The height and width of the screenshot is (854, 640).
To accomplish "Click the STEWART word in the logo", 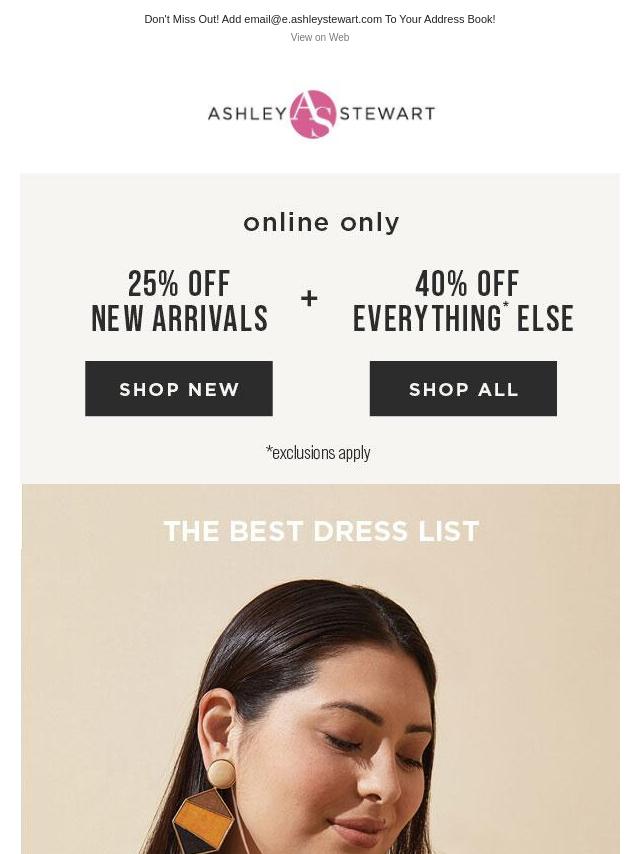I will coord(387,114).
